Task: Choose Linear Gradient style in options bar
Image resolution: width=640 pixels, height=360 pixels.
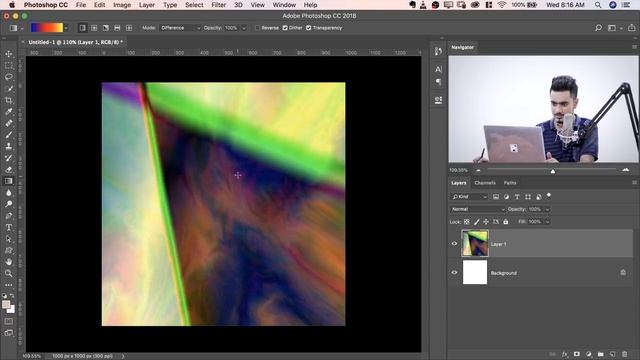Action: [x=82, y=28]
